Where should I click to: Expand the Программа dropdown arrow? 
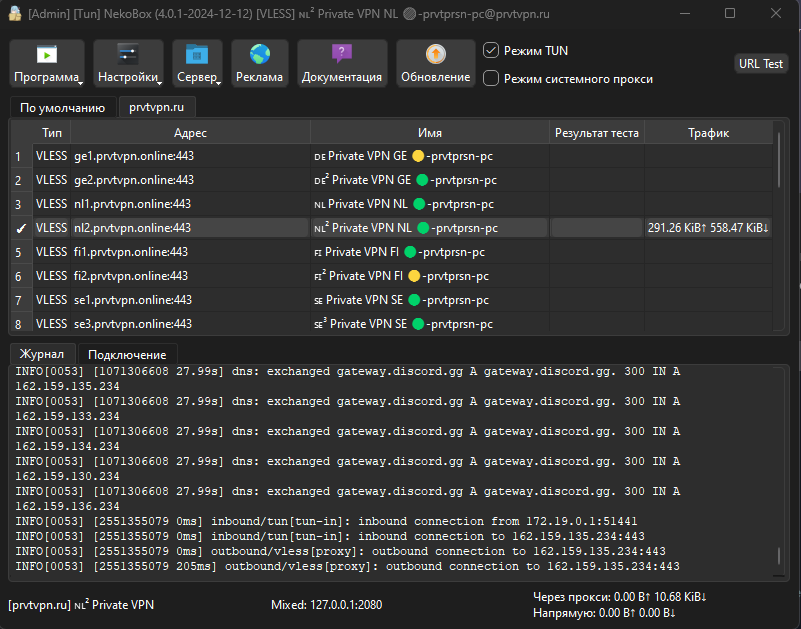81,83
